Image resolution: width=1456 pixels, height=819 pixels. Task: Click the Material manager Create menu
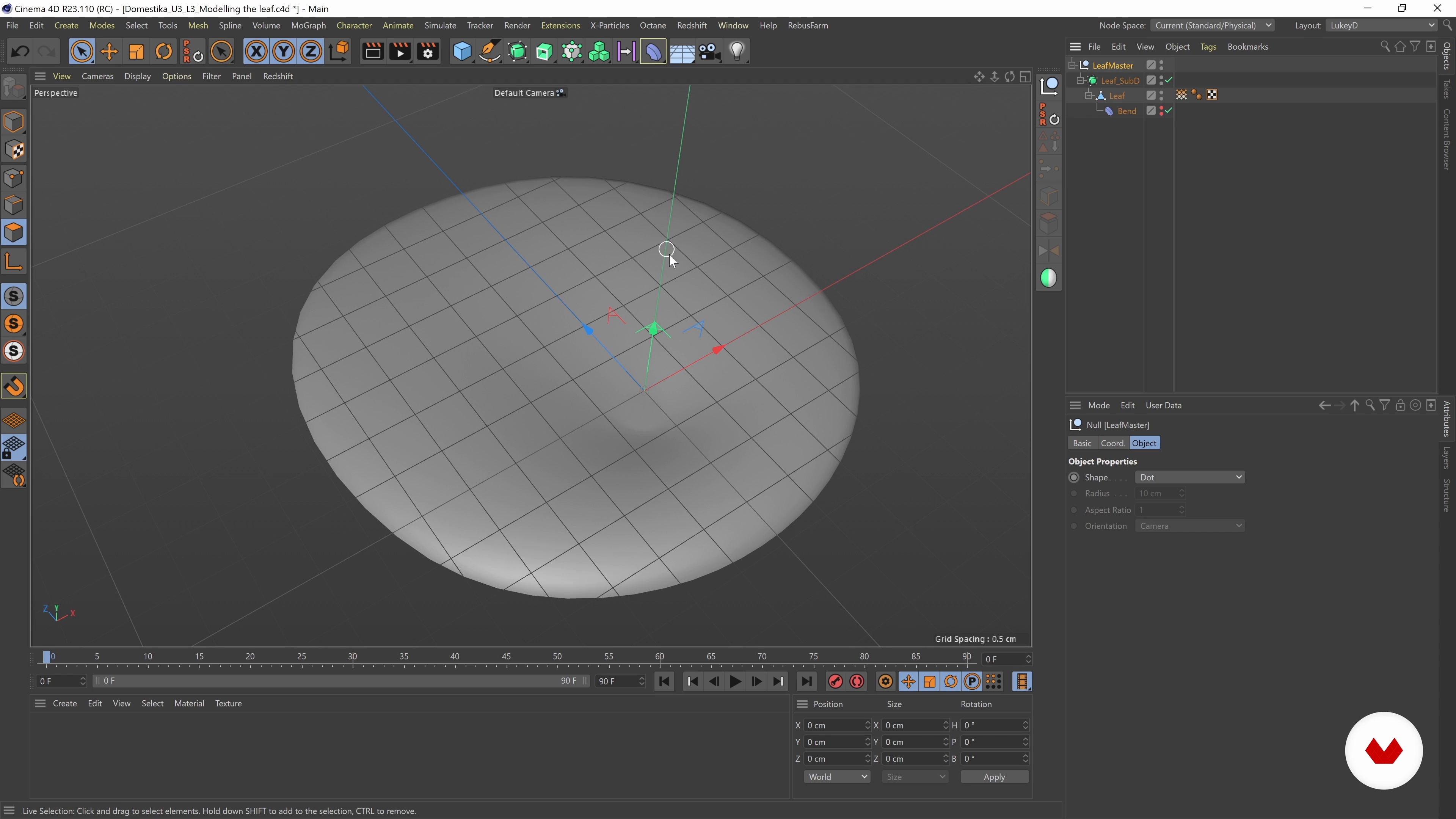coord(64,703)
